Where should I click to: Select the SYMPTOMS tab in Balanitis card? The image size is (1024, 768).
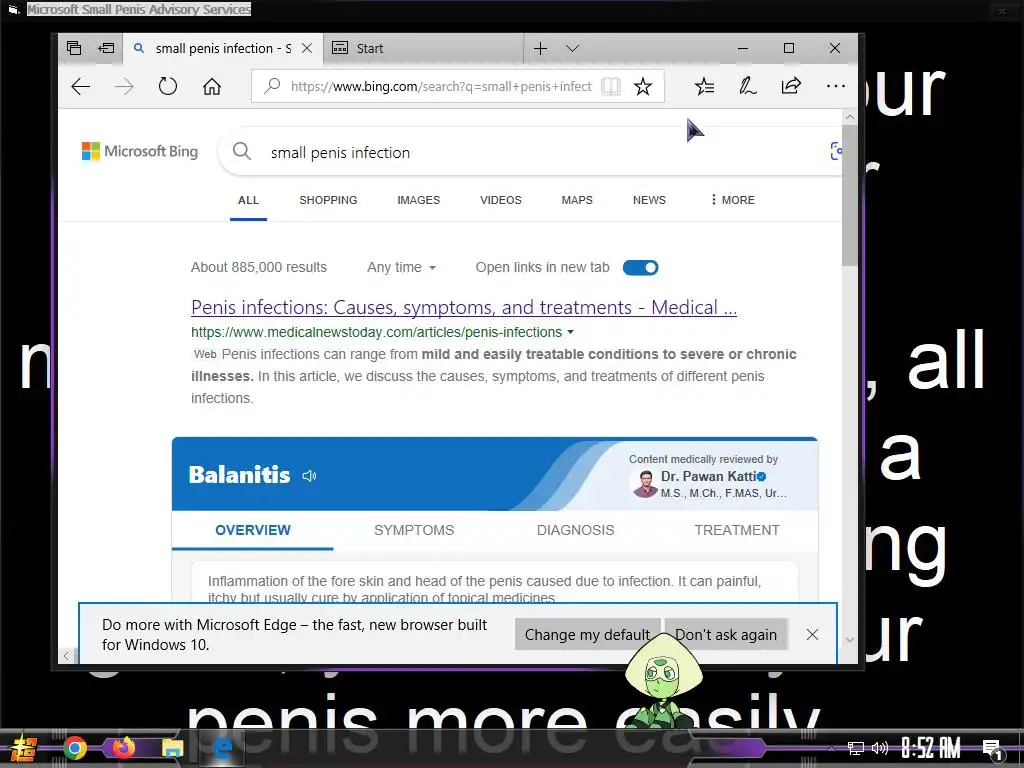point(414,530)
